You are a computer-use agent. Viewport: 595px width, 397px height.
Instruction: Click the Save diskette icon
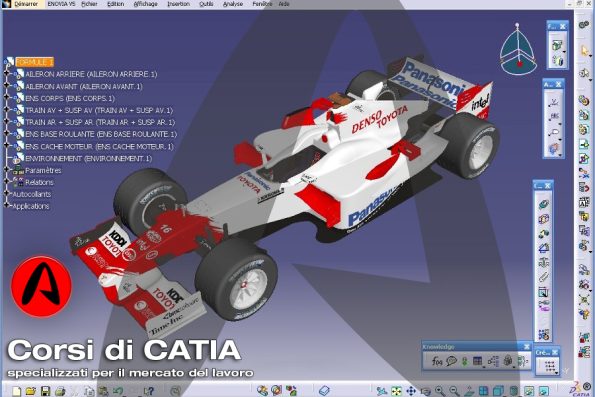pyautogui.click(x=46, y=391)
